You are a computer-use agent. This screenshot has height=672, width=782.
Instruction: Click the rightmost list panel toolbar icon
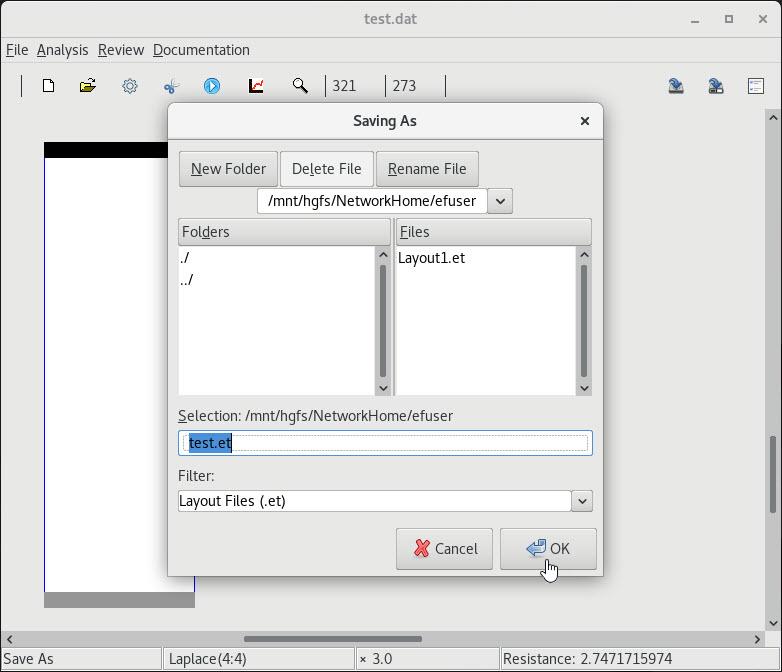click(x=756, y=86)
